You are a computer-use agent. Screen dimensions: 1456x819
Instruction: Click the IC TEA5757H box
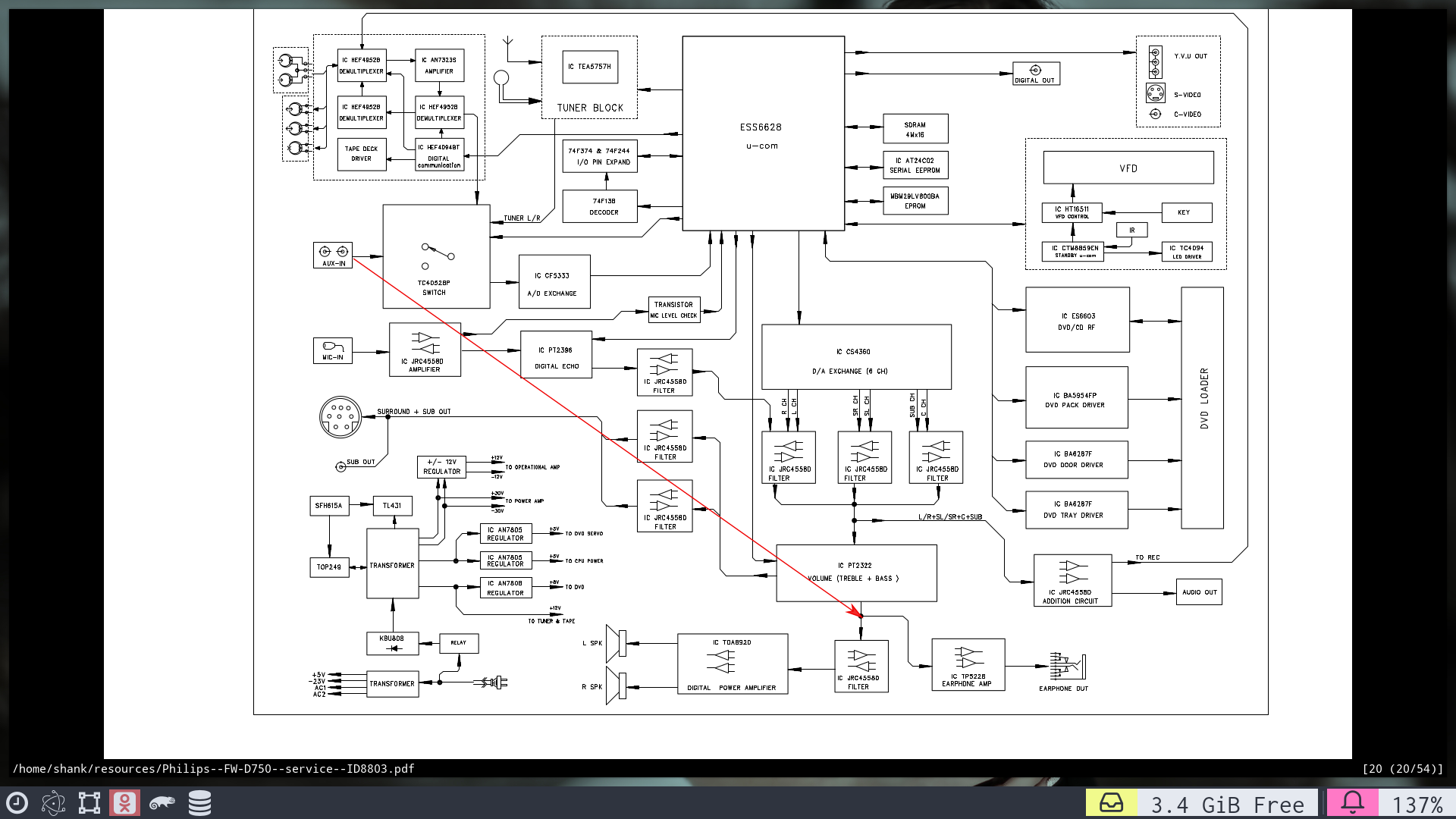click(590, 67)
